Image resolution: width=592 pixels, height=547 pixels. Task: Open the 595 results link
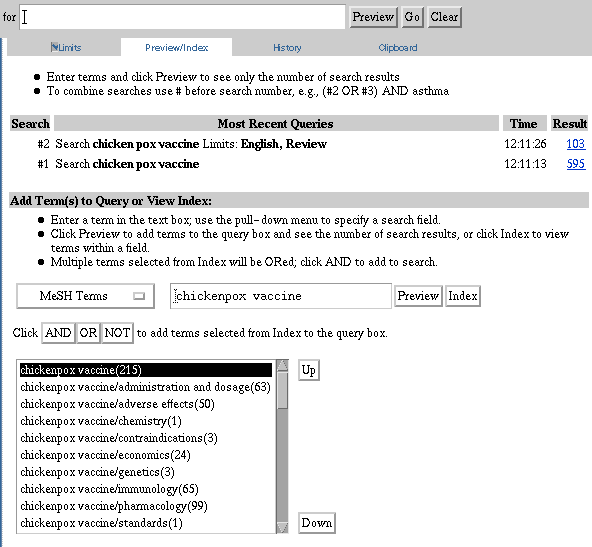(x=575, y=164)
